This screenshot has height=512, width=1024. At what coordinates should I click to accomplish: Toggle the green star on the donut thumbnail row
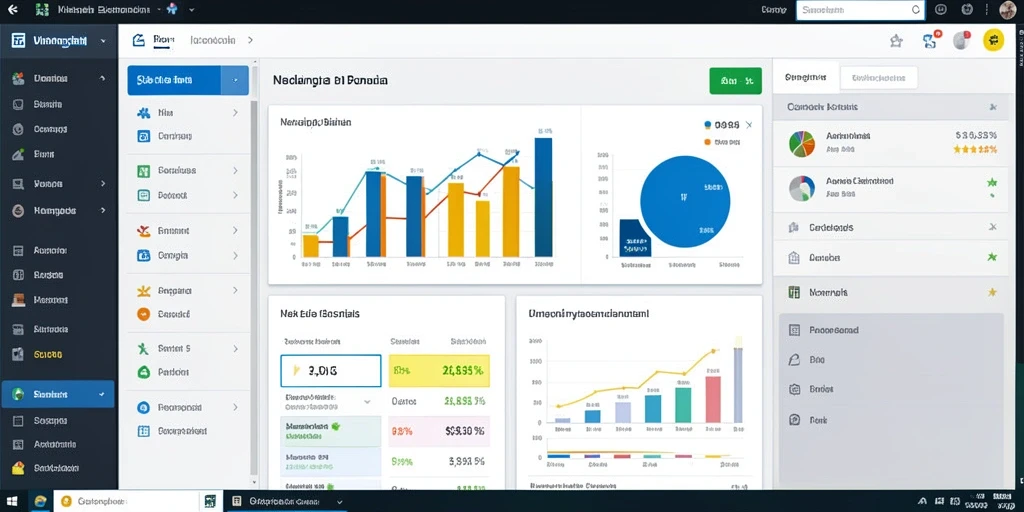tap(993, 182)
